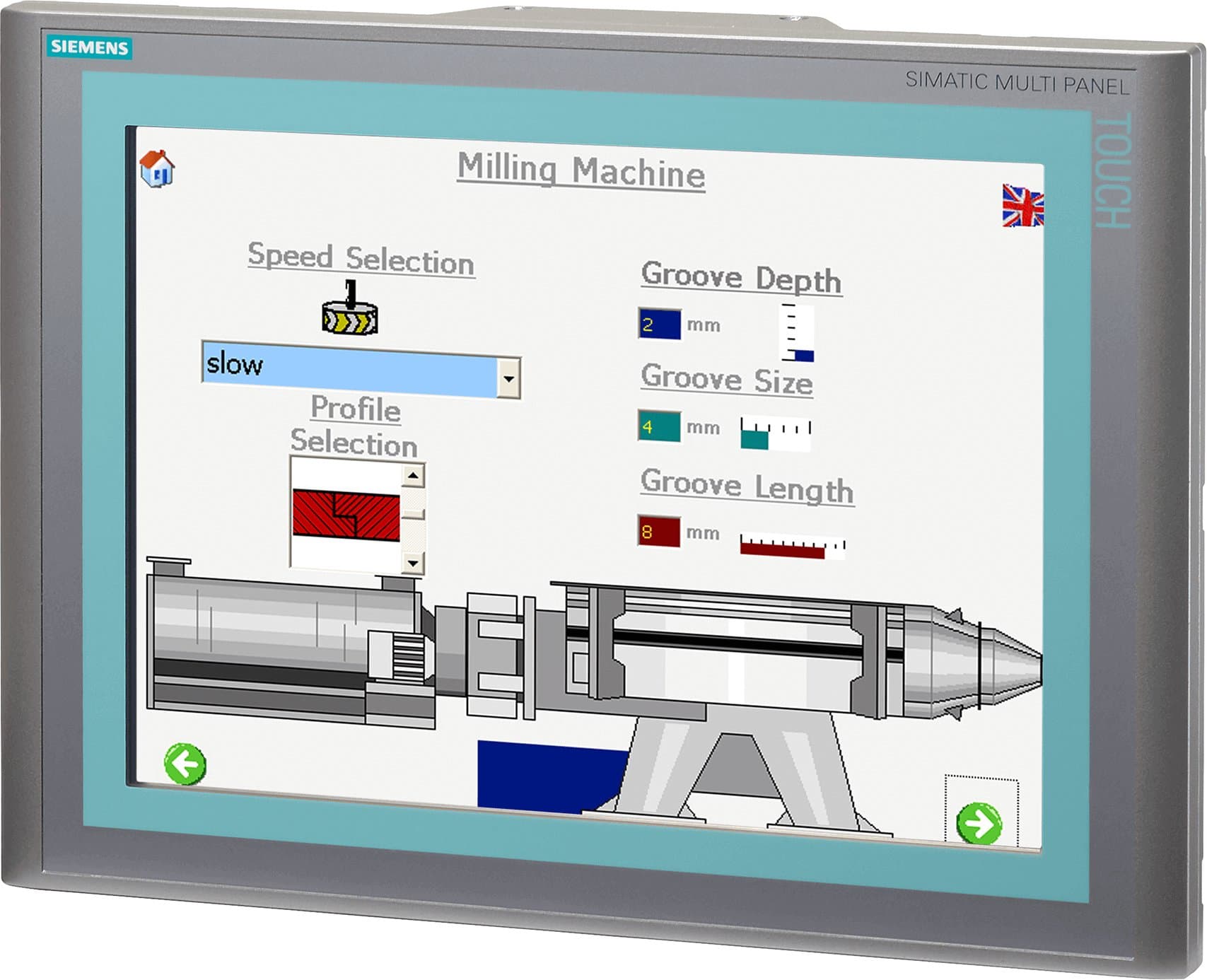The image size is (1207, 980).
Task: Open the speed selection dropdown arrow
Action: point(508,378)
